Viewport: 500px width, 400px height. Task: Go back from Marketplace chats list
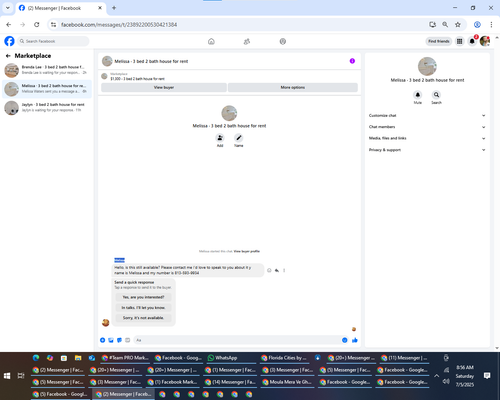click(x=8, y=56)
